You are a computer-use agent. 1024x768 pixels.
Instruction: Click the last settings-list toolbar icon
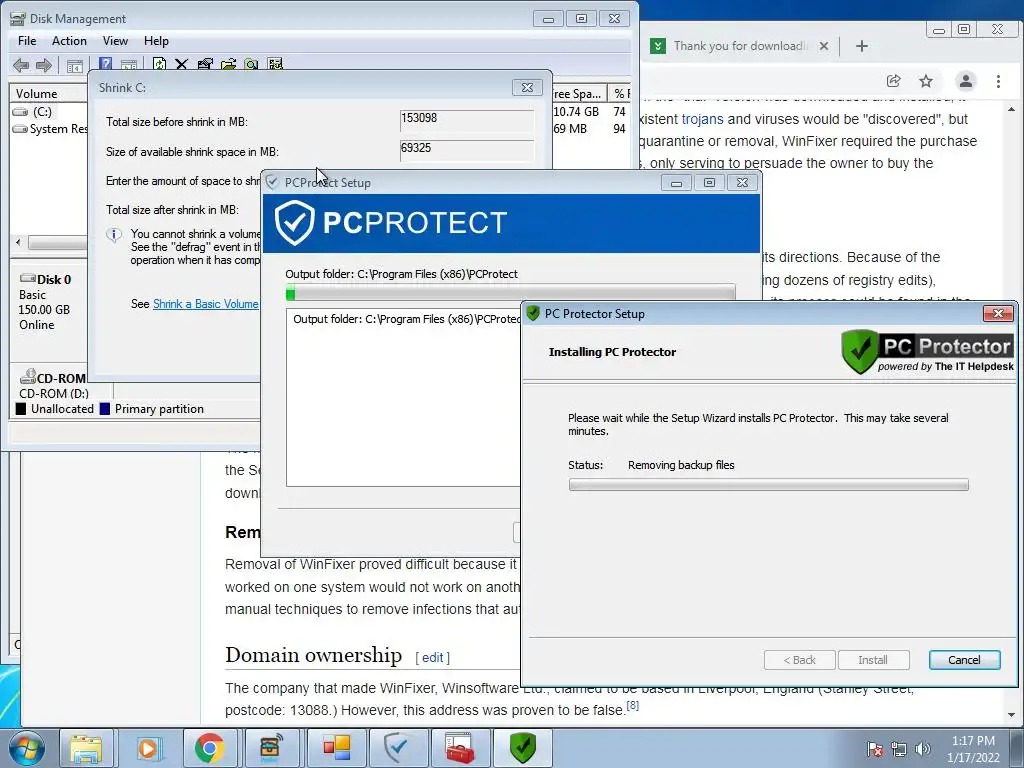[x=275, y=64]
